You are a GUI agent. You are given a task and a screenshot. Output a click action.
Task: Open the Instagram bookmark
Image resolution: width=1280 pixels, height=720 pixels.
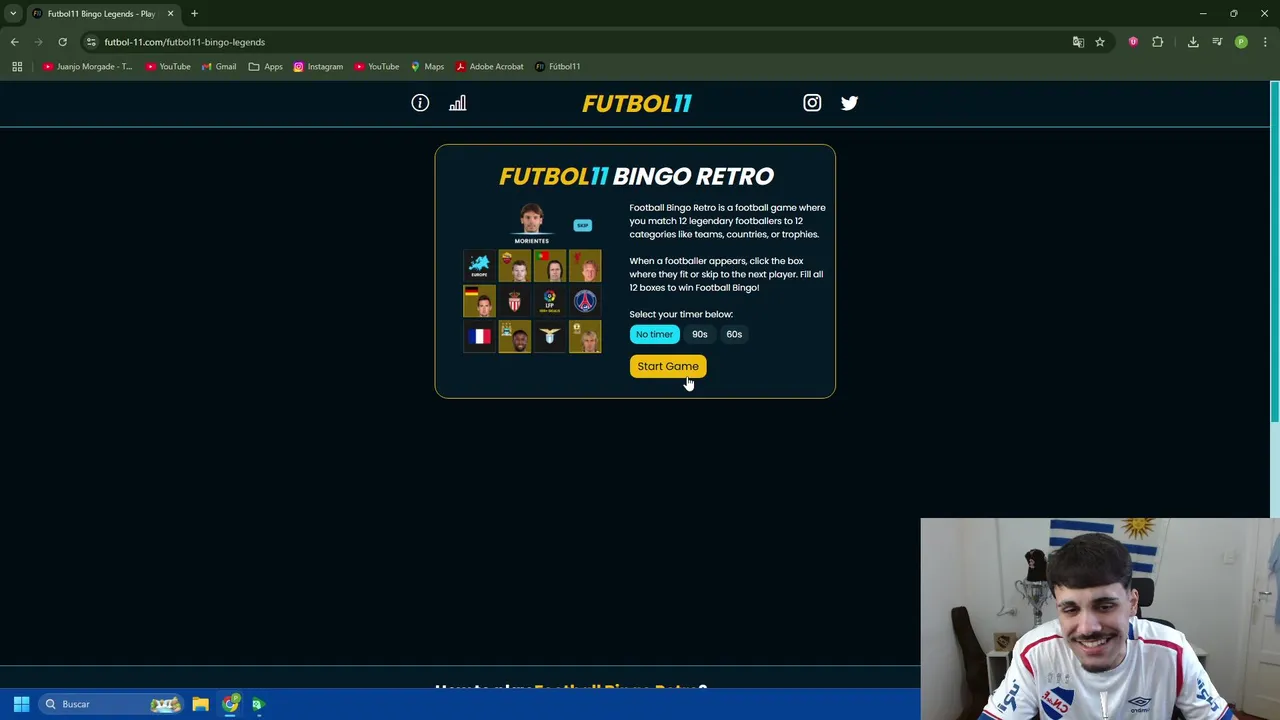click(x=318, y=66)
